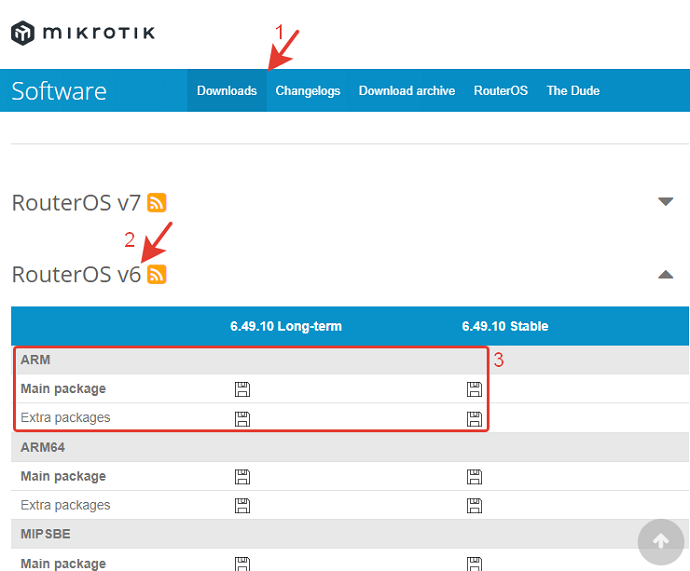The height and width of the screenshot is (571, 690).
Task: Click the 6.49.10 Stable column header
Action: coord(505,326)
